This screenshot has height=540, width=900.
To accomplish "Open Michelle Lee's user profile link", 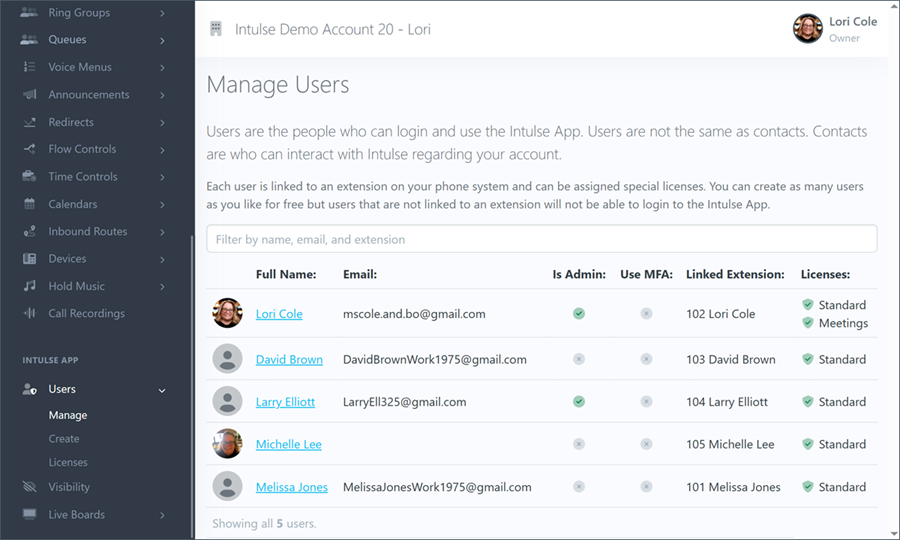I will [x=288, y=444].
